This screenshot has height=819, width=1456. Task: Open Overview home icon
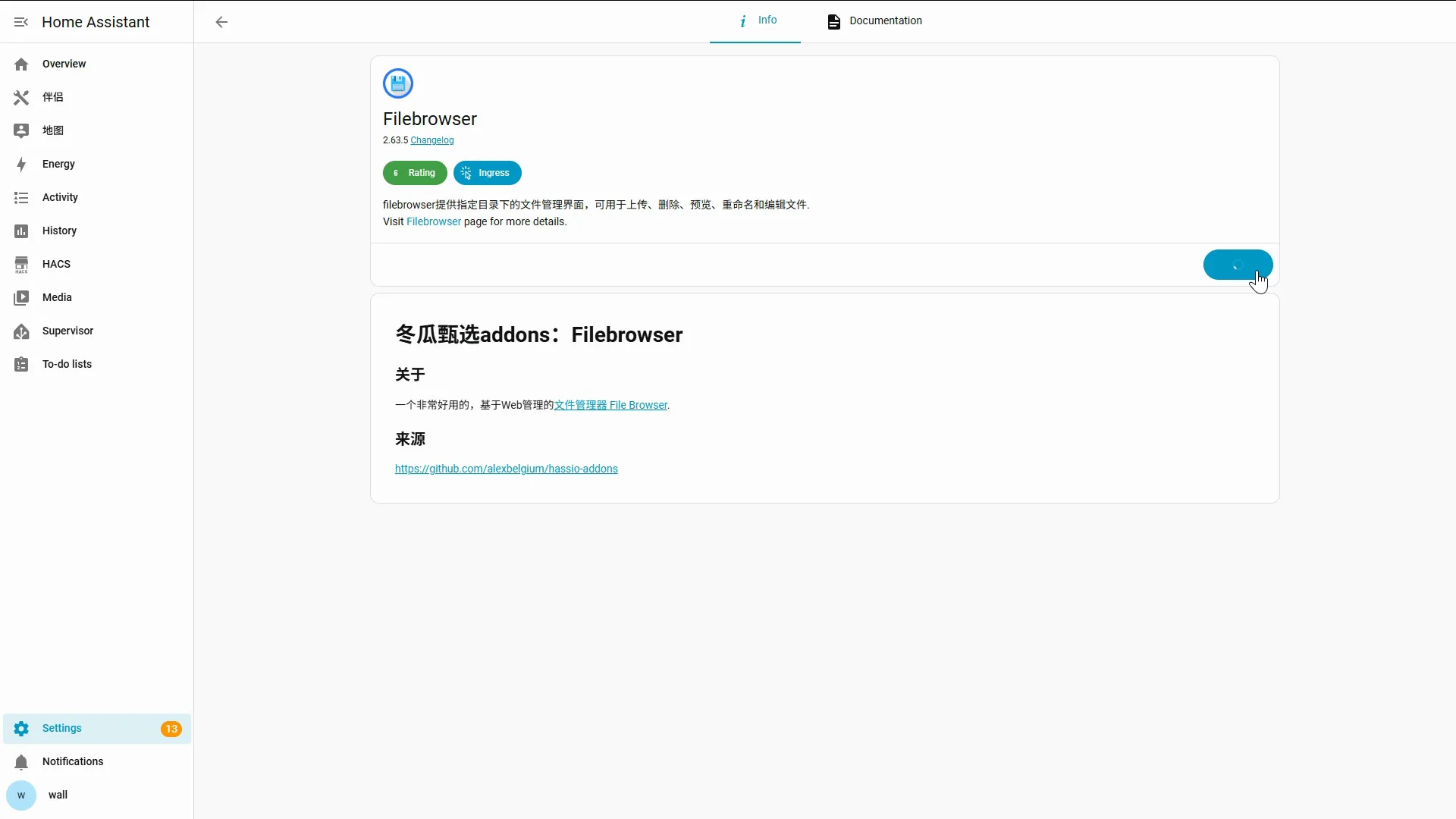pyautogui.click(x=21, y=64)
